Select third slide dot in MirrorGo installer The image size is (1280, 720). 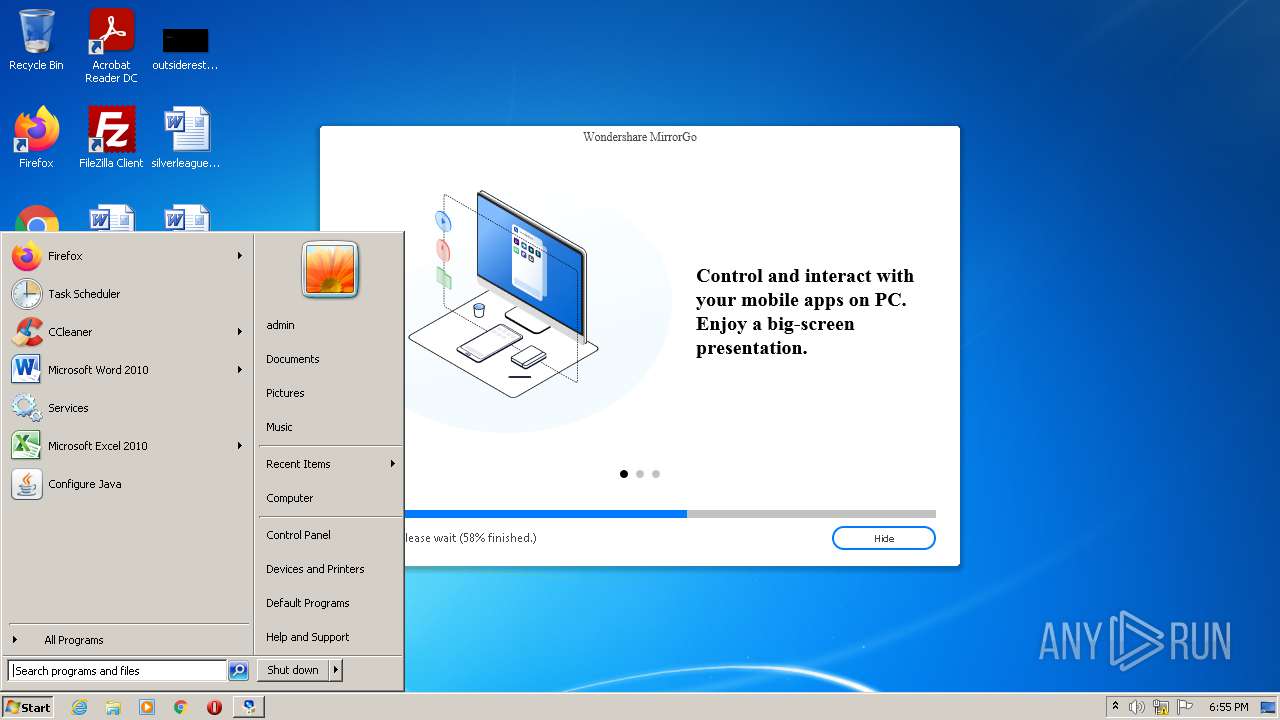pyautogui.click(x=656, y=474)
